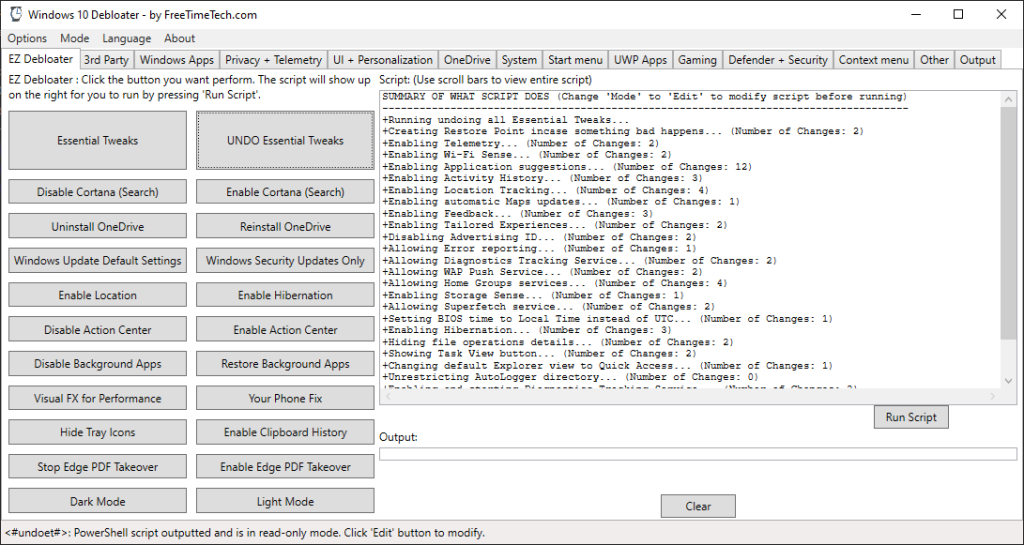The height and width of the screenshot is (545, 1024).
Task: Click Uninstall OneDrive button
Action: point(97,226)
